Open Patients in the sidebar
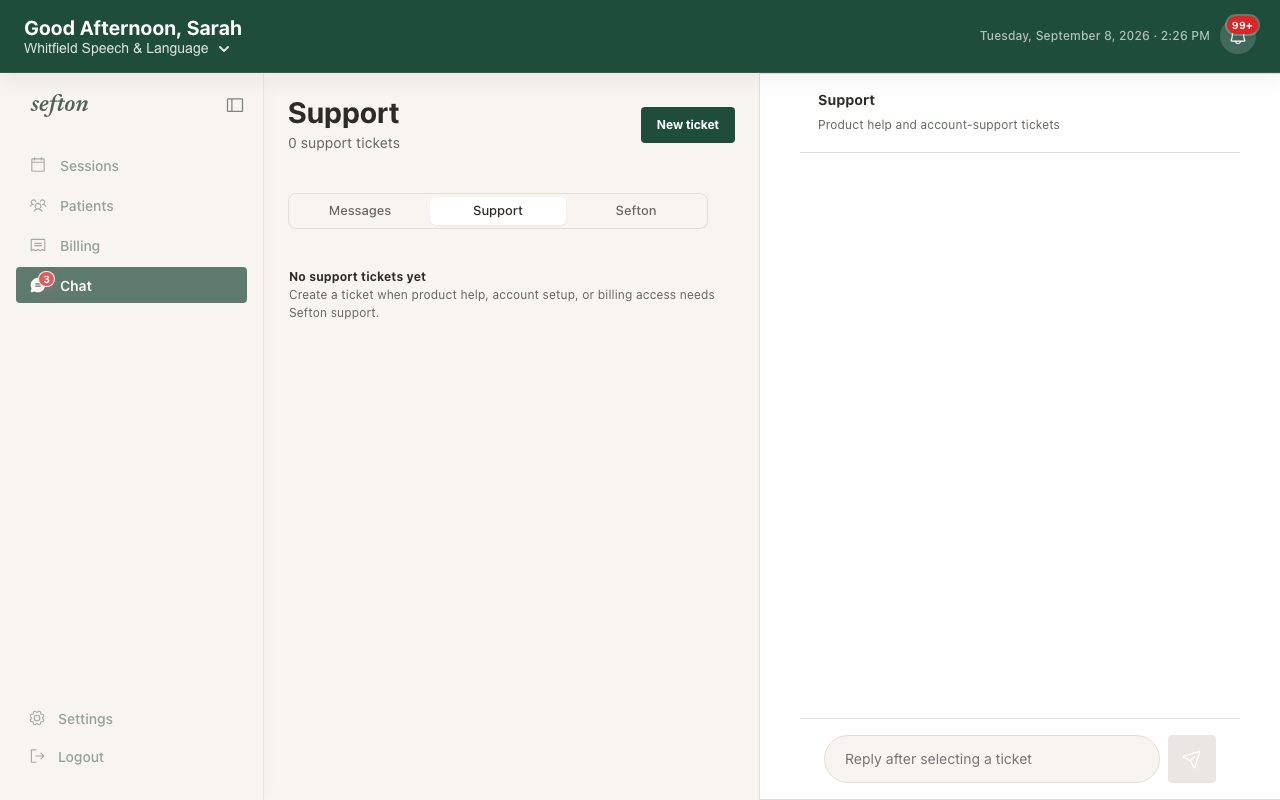 (x=131, y=206)
